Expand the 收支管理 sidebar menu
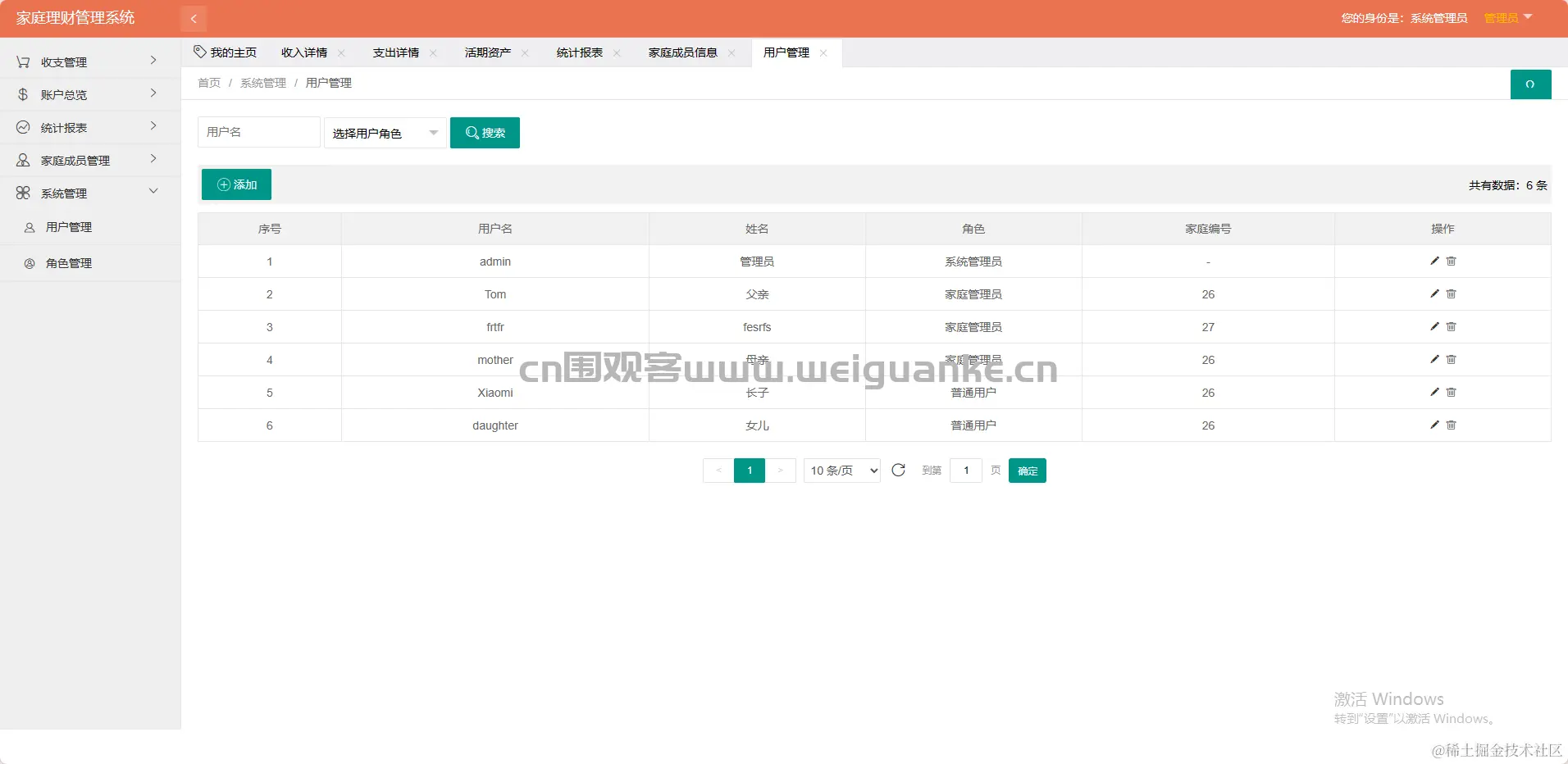1568x764 pixels. tap(90, 61)
